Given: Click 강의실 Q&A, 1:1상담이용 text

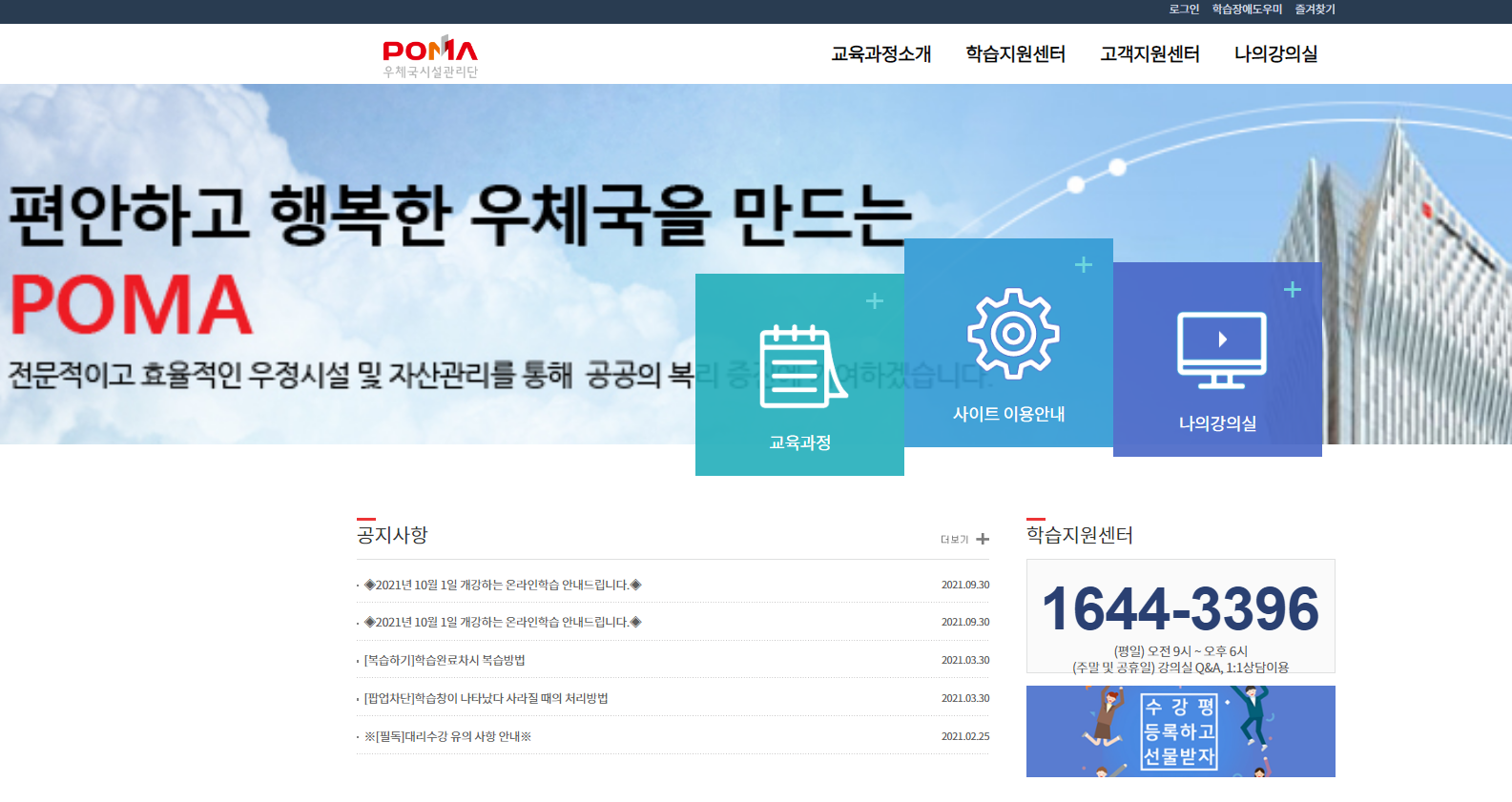Looking at the screenshot, I should click(x=1223, y=668).
